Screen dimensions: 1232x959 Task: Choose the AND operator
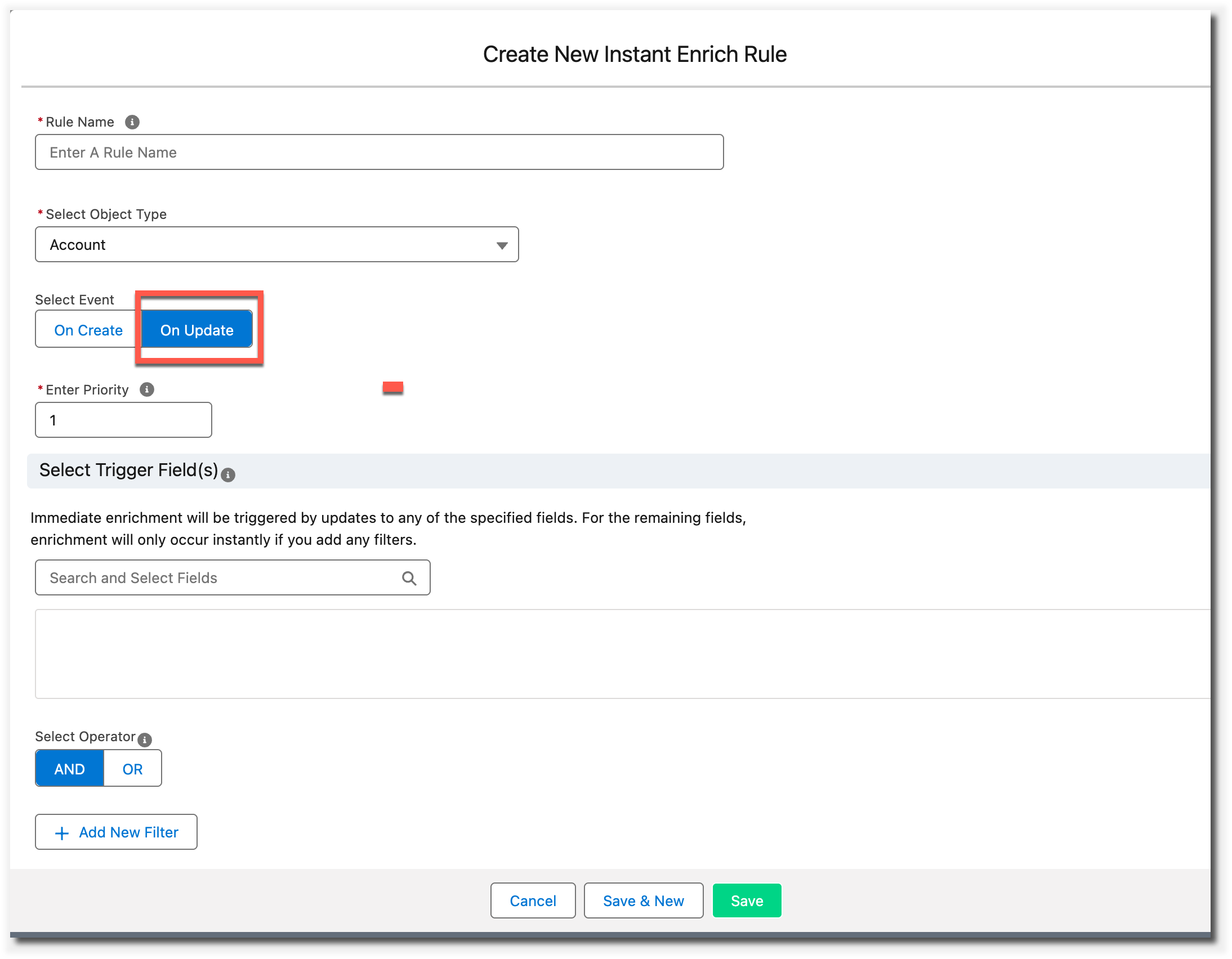(69, 768)
